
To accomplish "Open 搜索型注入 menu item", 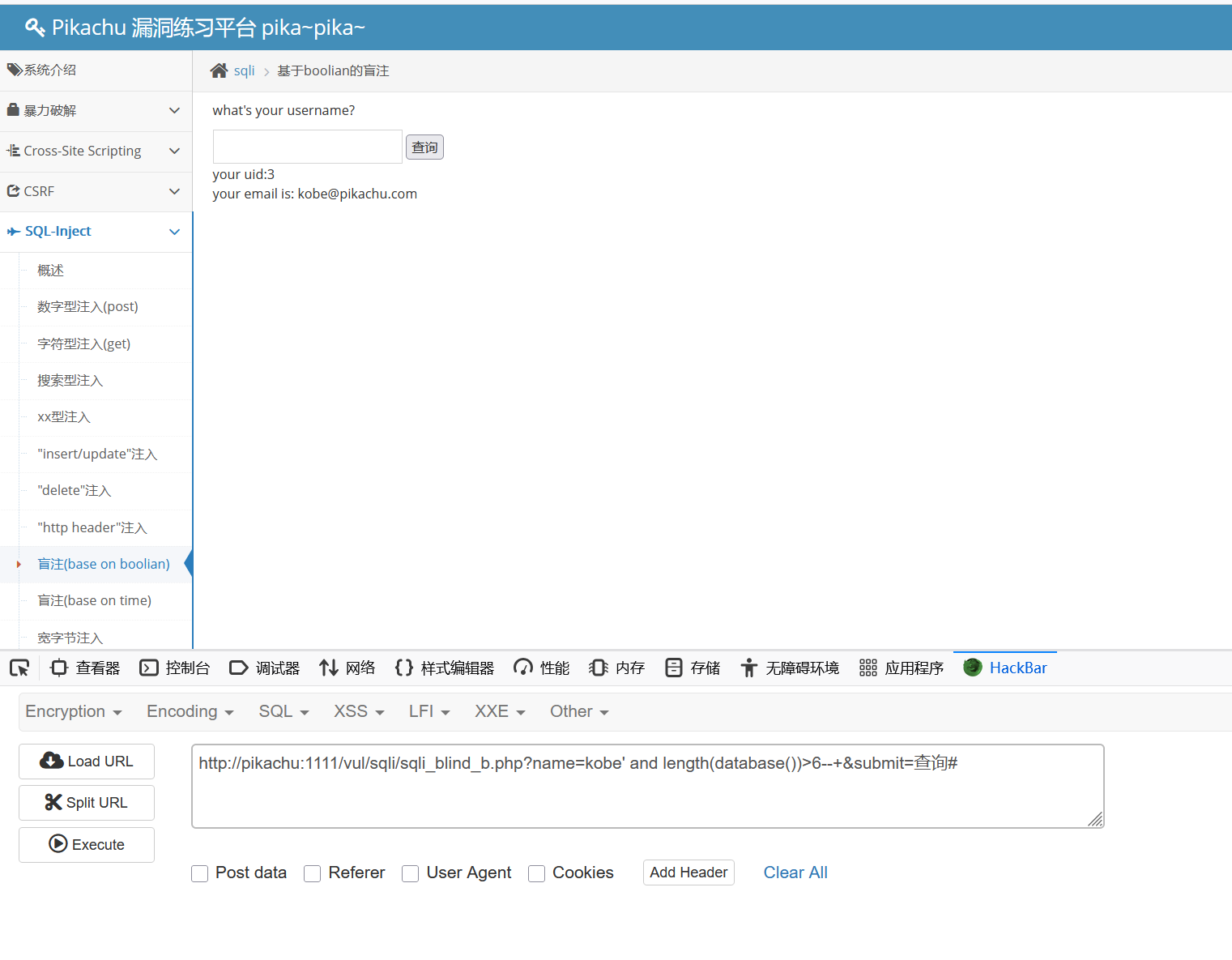I will coord(70,380).
